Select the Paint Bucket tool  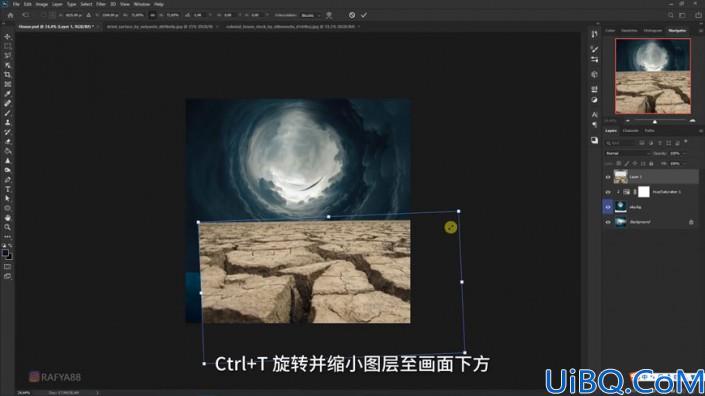coord(7,151)
